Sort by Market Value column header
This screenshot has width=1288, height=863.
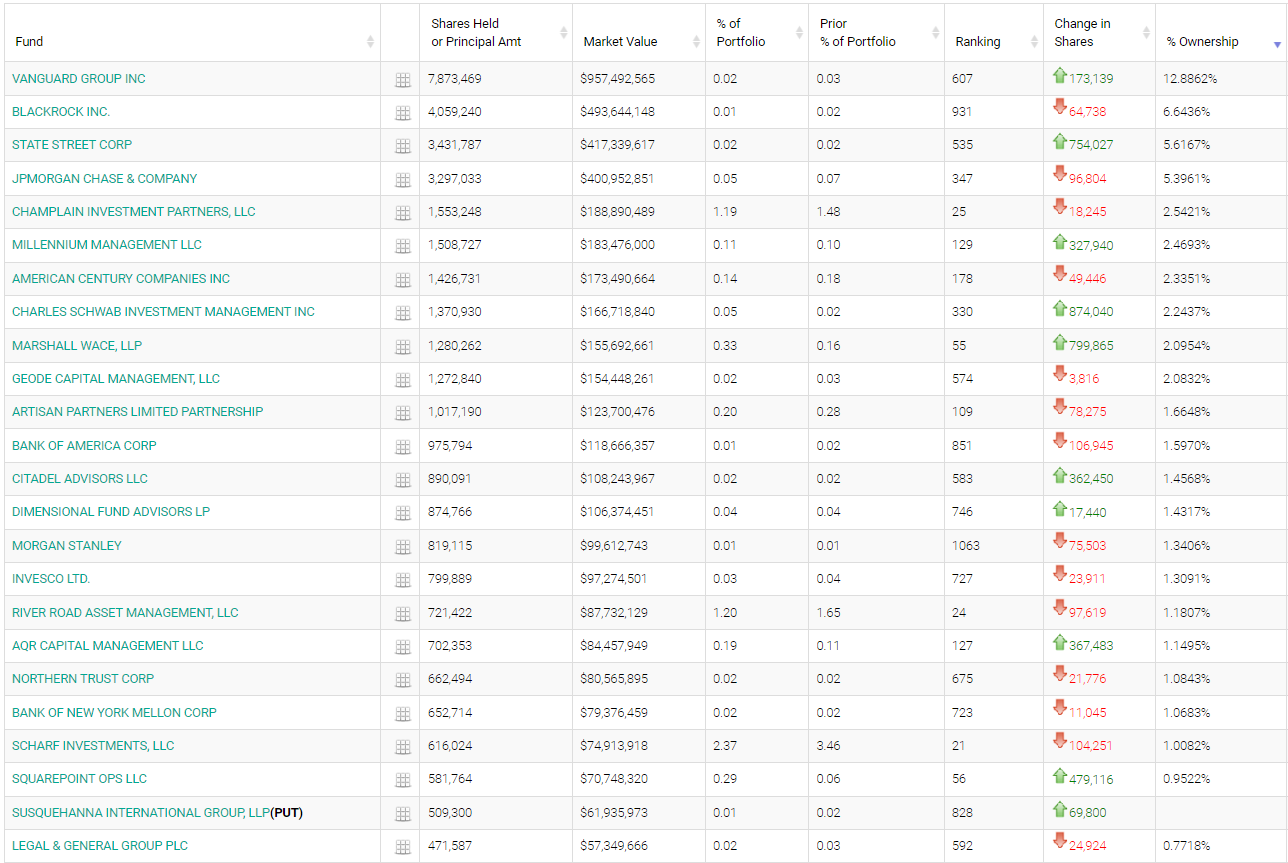point(639,33)
